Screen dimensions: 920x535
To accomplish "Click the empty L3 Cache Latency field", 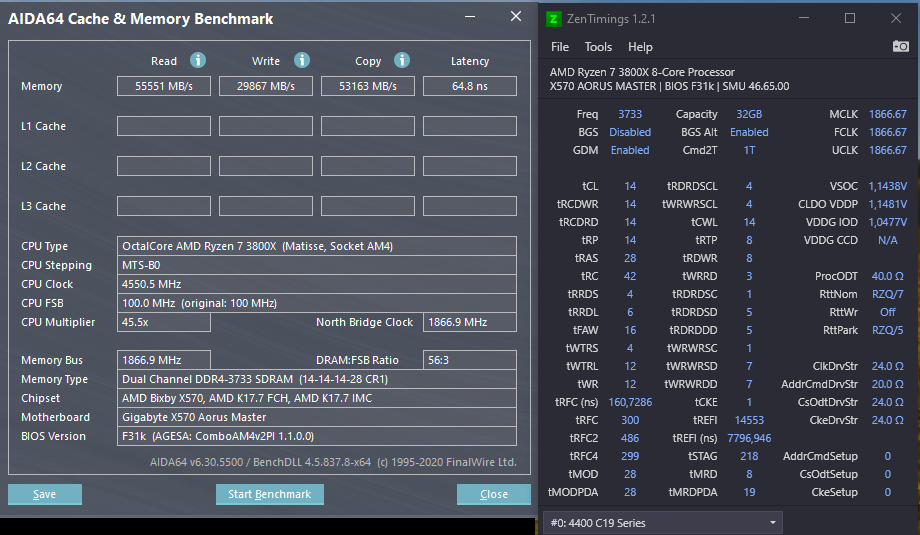I will 470,206.
